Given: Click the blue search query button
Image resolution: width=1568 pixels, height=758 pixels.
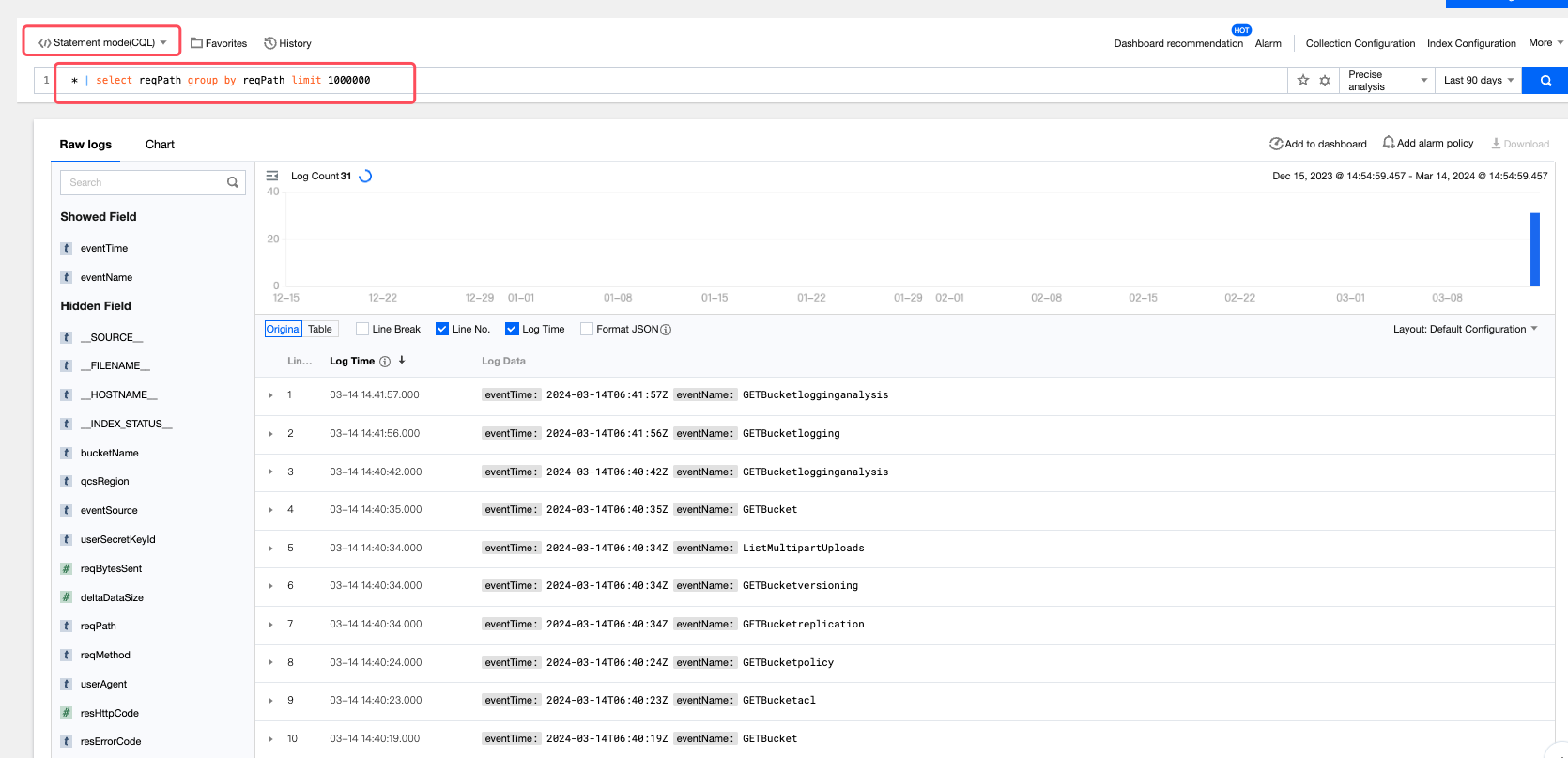Looking at the screenshot, I should pos(1545,81).
